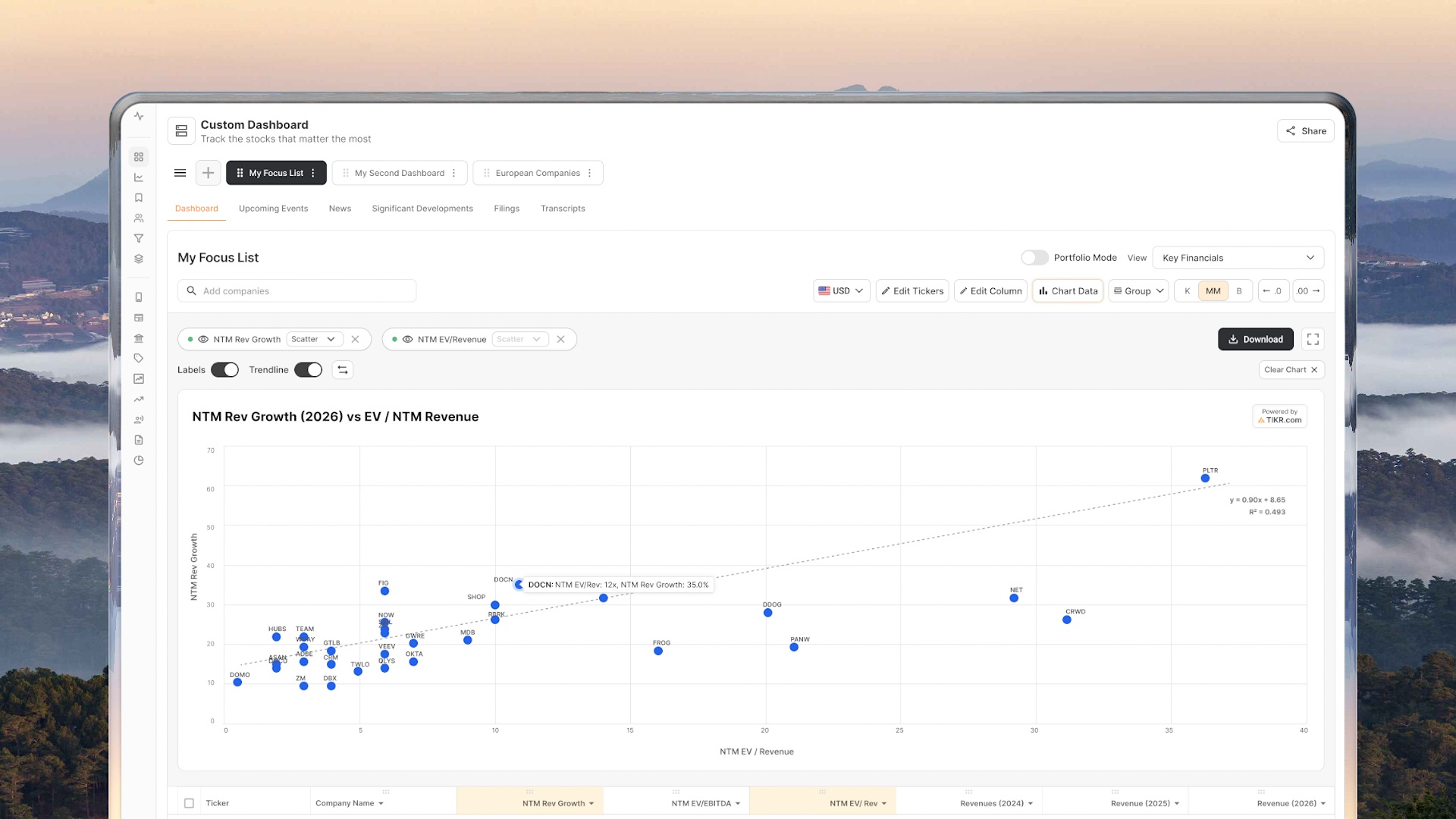Turn off the Labels toggle
Screen dimensions: 1456x819
click(224, 370)
